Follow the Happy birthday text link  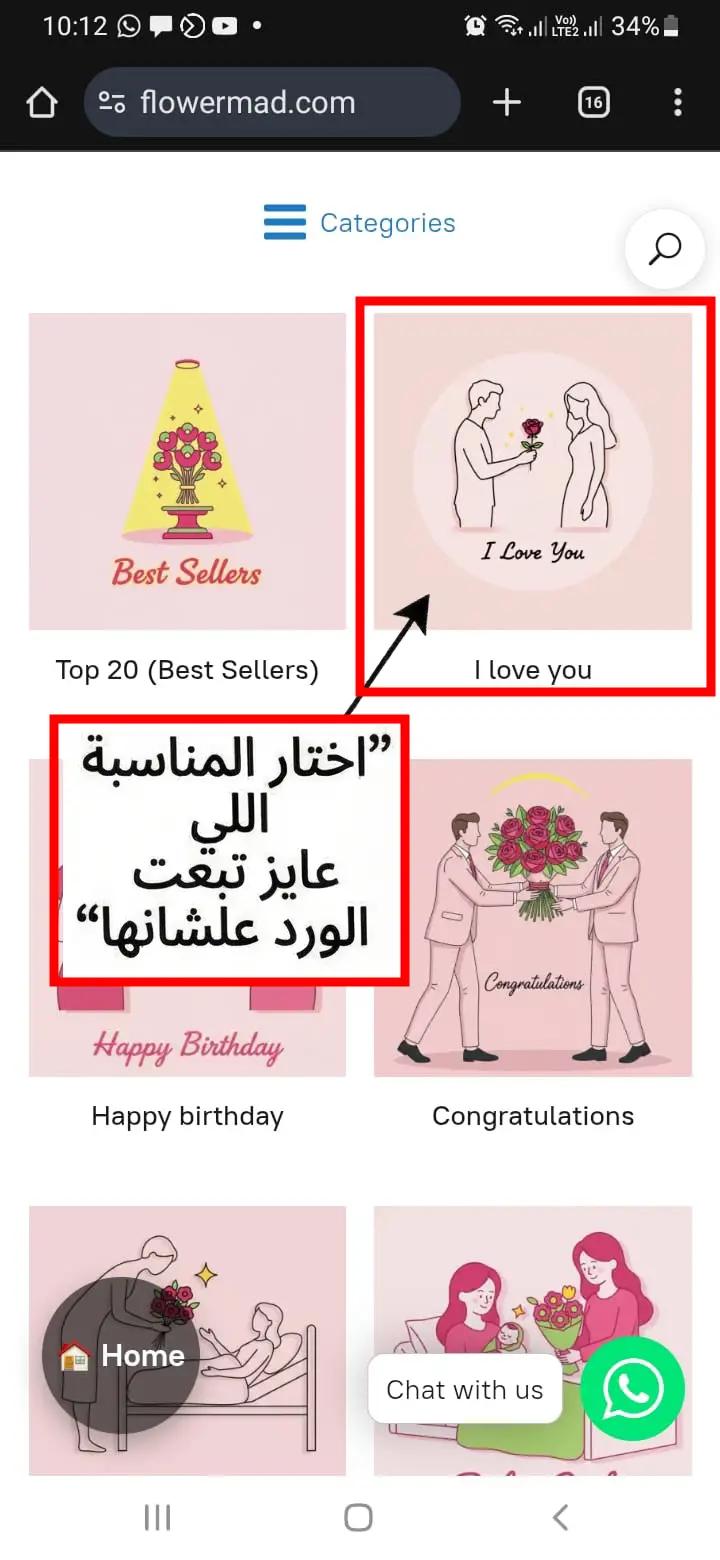point(187,1116)
